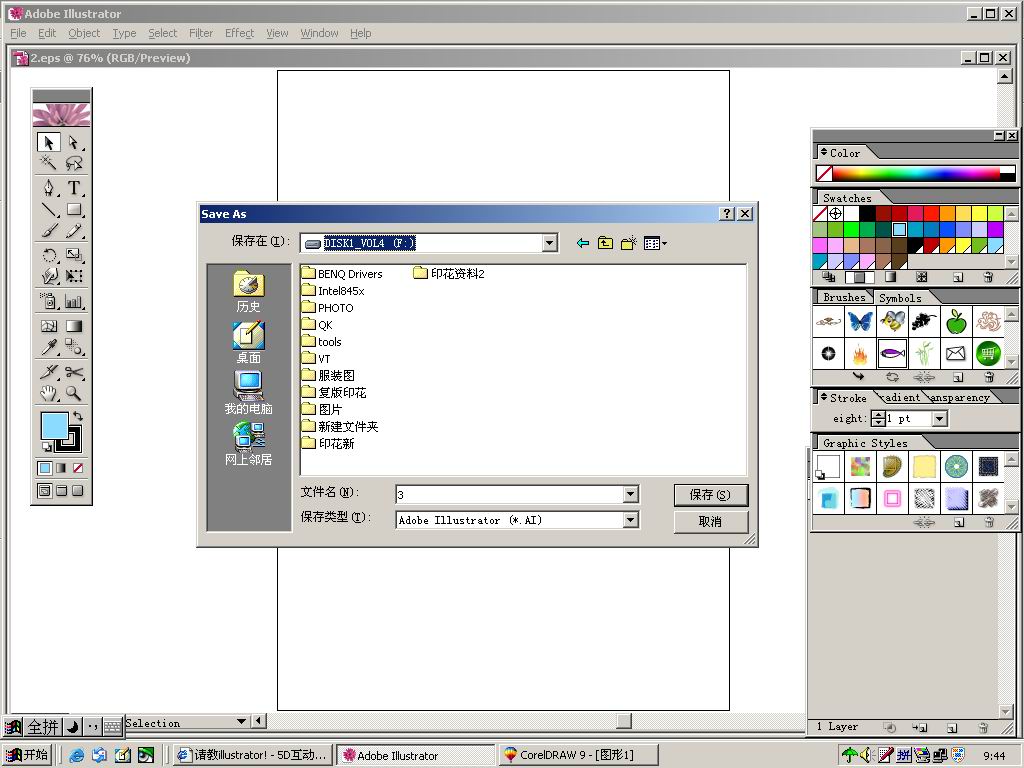
Task: Select the Magic Wand tool
Action: (49, 162)
